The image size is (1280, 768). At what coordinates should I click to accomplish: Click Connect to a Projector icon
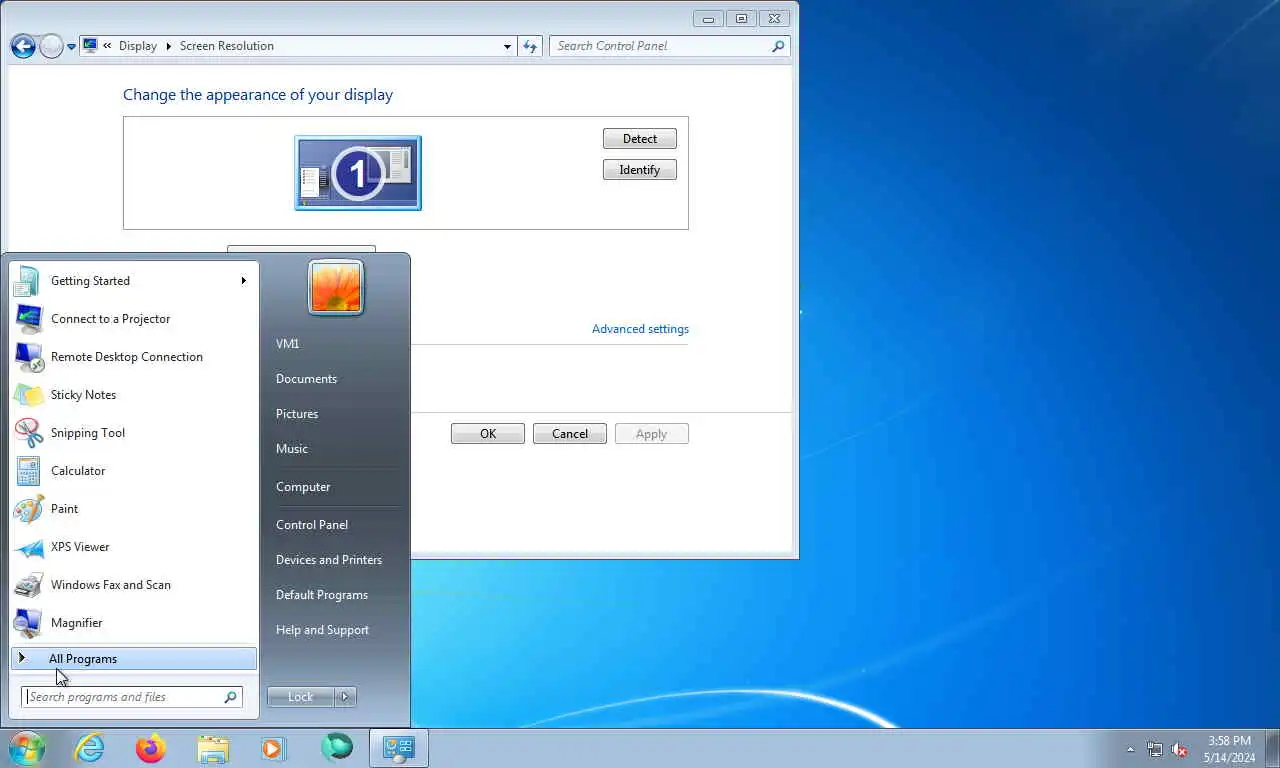[x=27, y=319]
